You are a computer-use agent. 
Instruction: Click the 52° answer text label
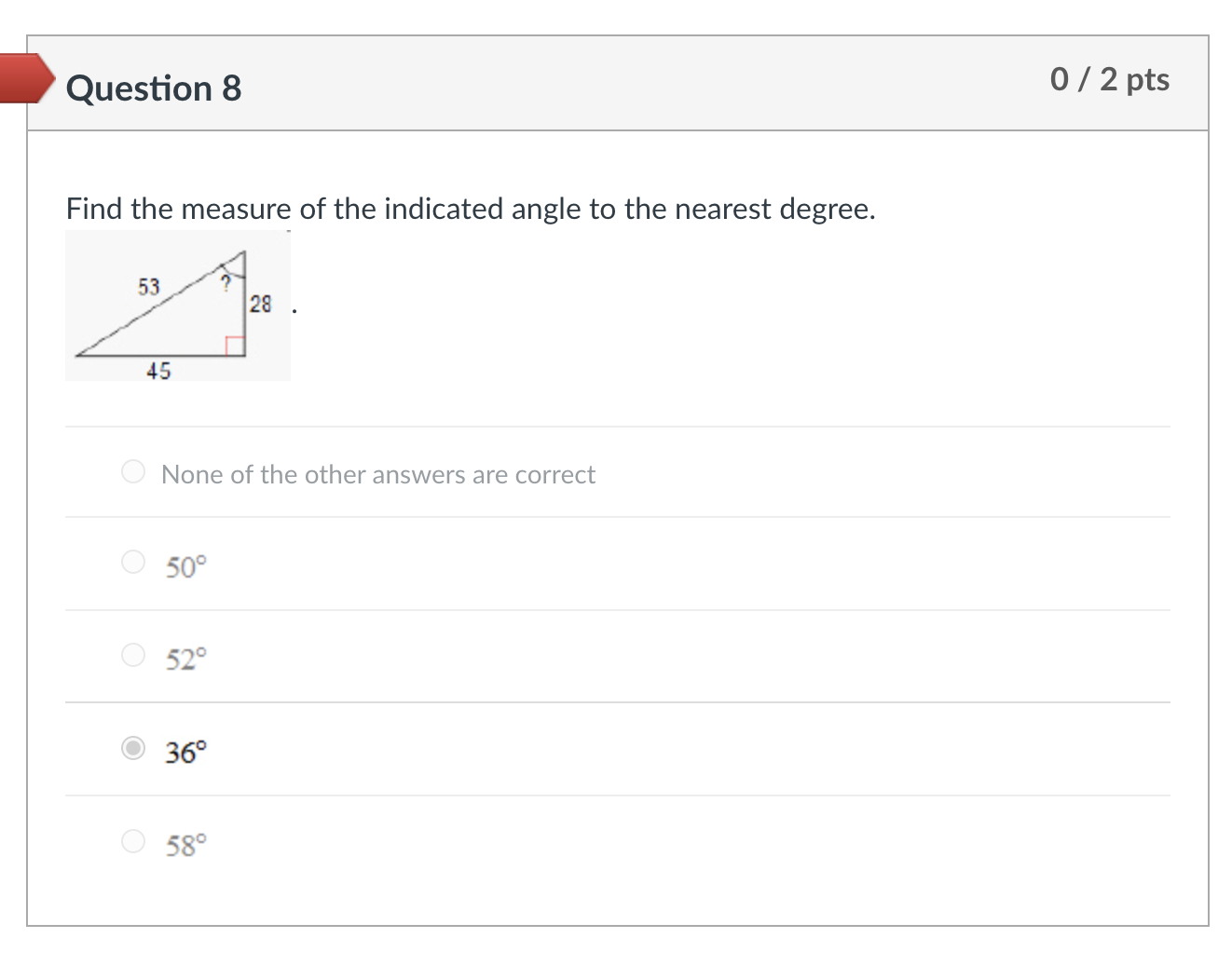pyautogui.click(x=186, y=659)
